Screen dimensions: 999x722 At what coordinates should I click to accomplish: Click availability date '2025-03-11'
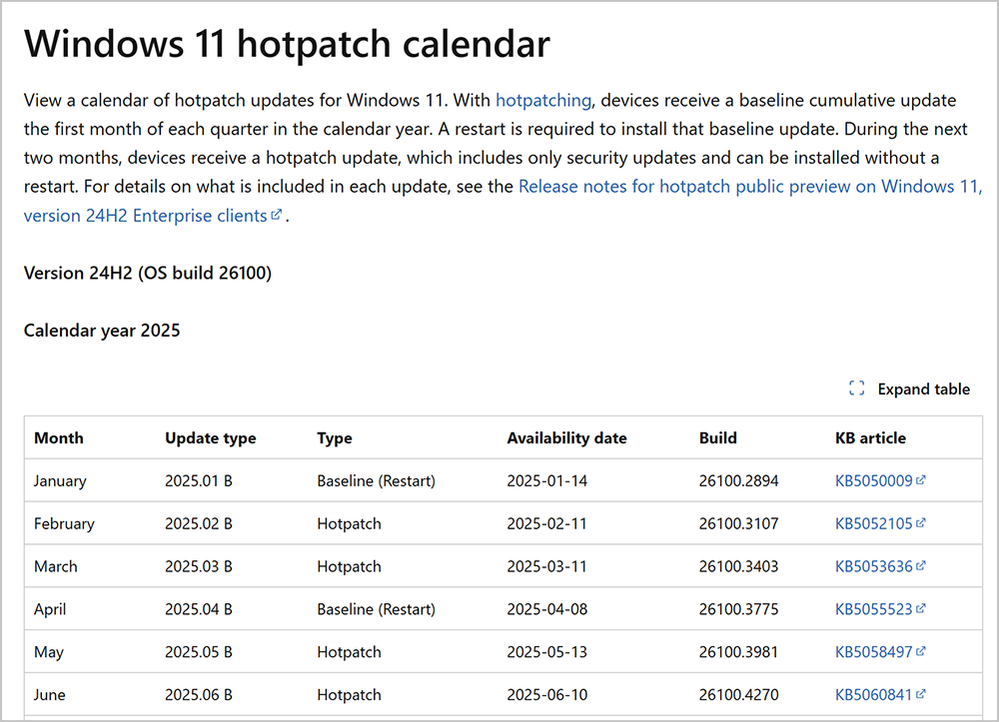(547, 567)
